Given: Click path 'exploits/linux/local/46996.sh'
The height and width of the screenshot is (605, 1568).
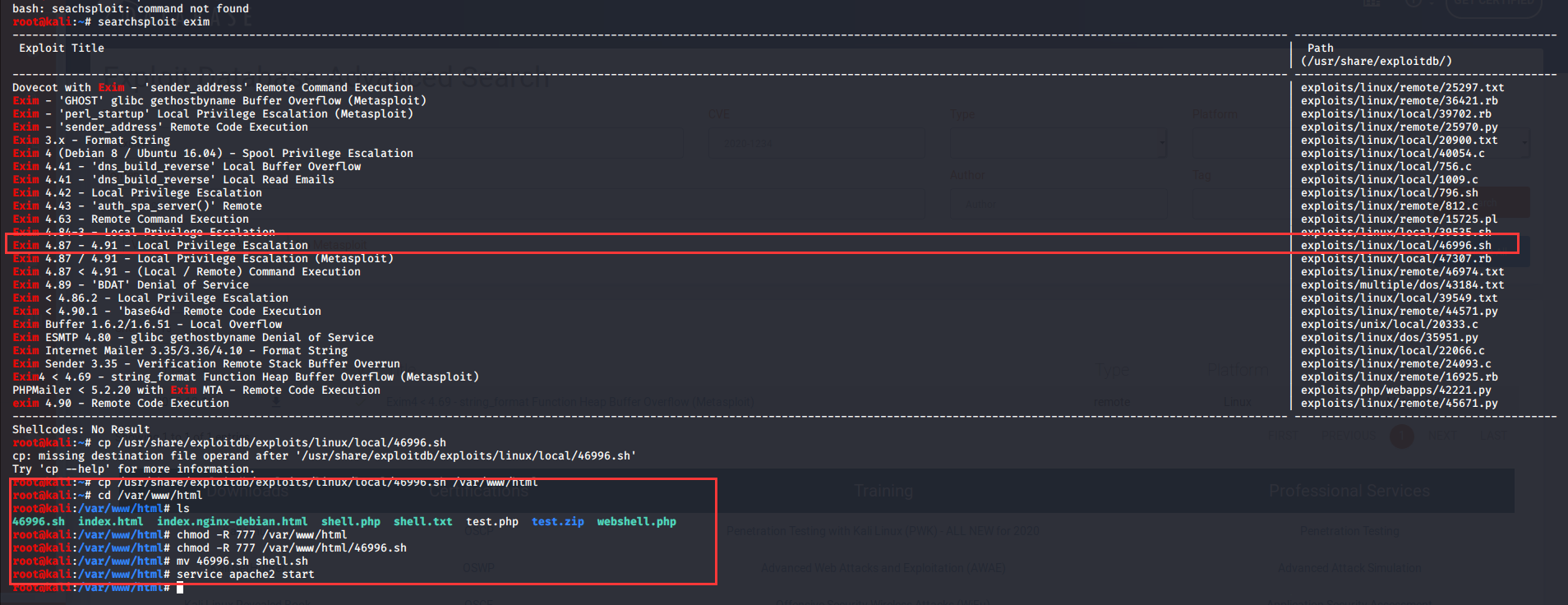Looking at the screenshot, I should click(x=1395, y=246).
